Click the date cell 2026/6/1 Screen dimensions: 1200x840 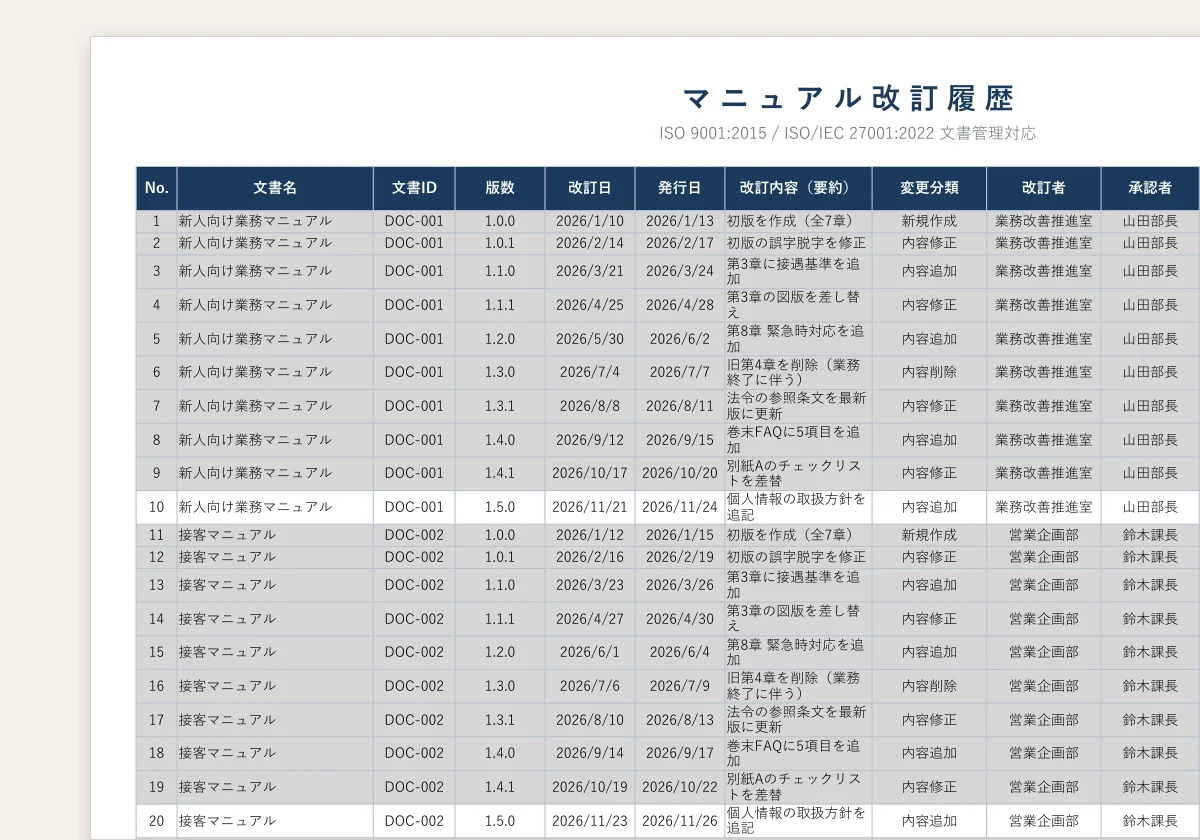pyautogui.click(x=590, y=652)
